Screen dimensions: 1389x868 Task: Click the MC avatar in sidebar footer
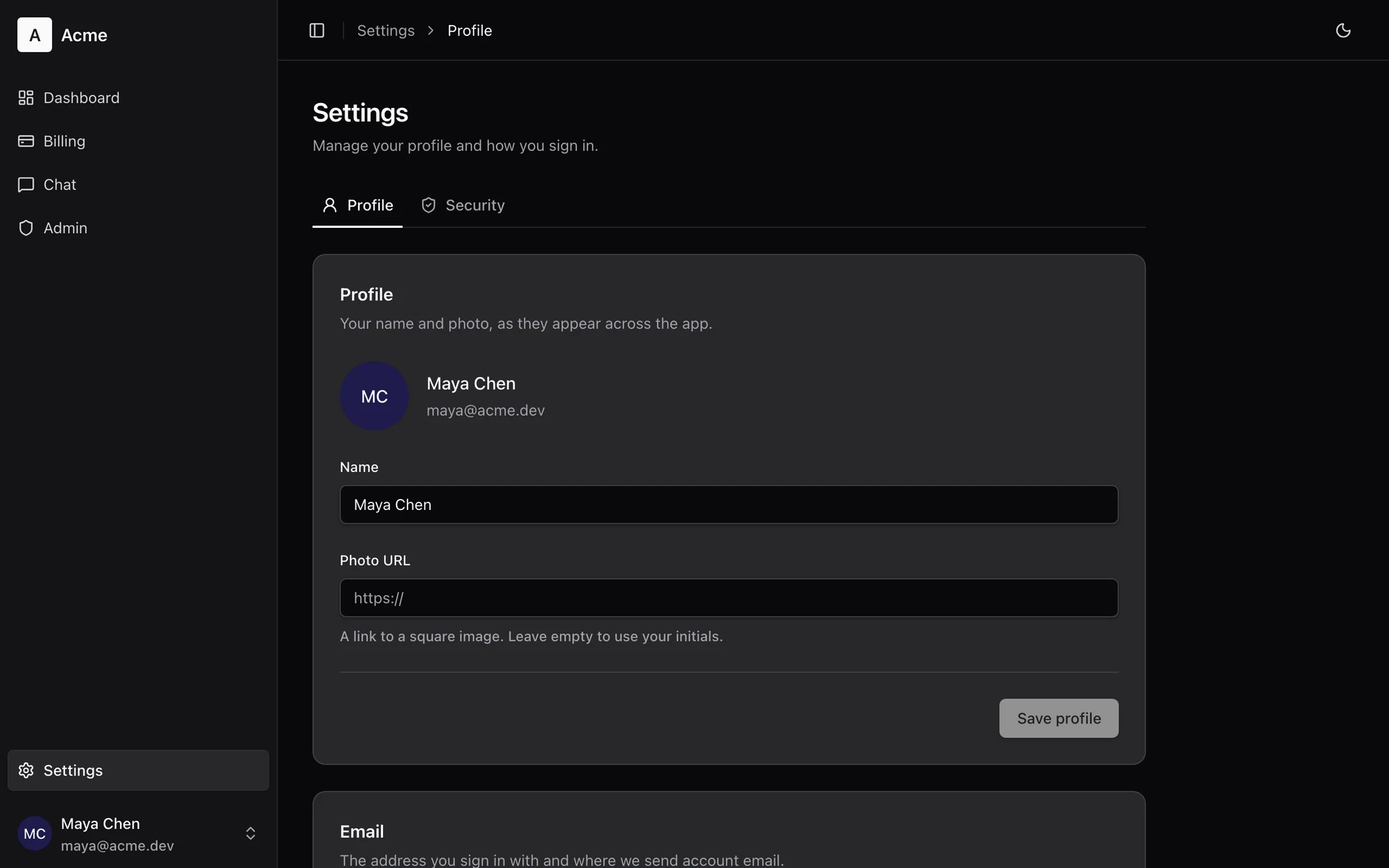pos(35,833)
